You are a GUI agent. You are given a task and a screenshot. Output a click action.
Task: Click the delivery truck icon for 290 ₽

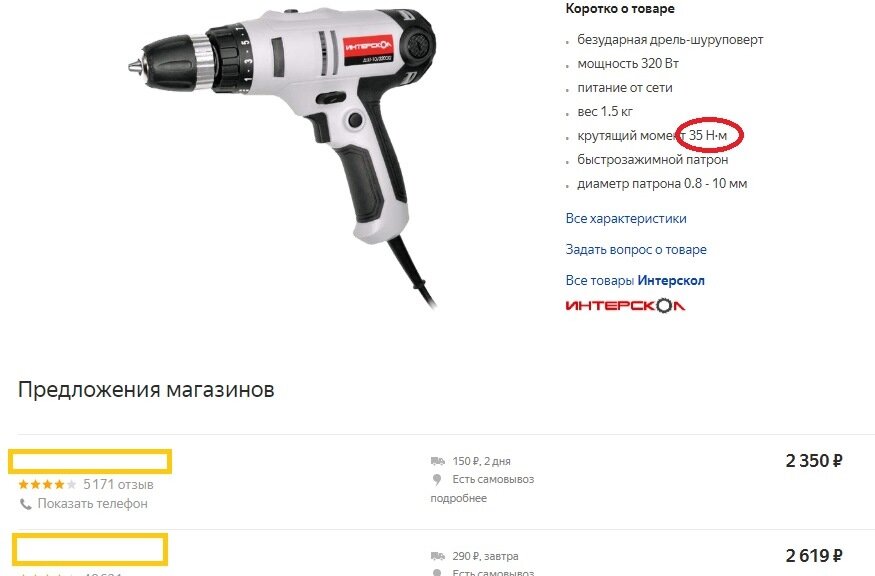click(x=438, y=556)
